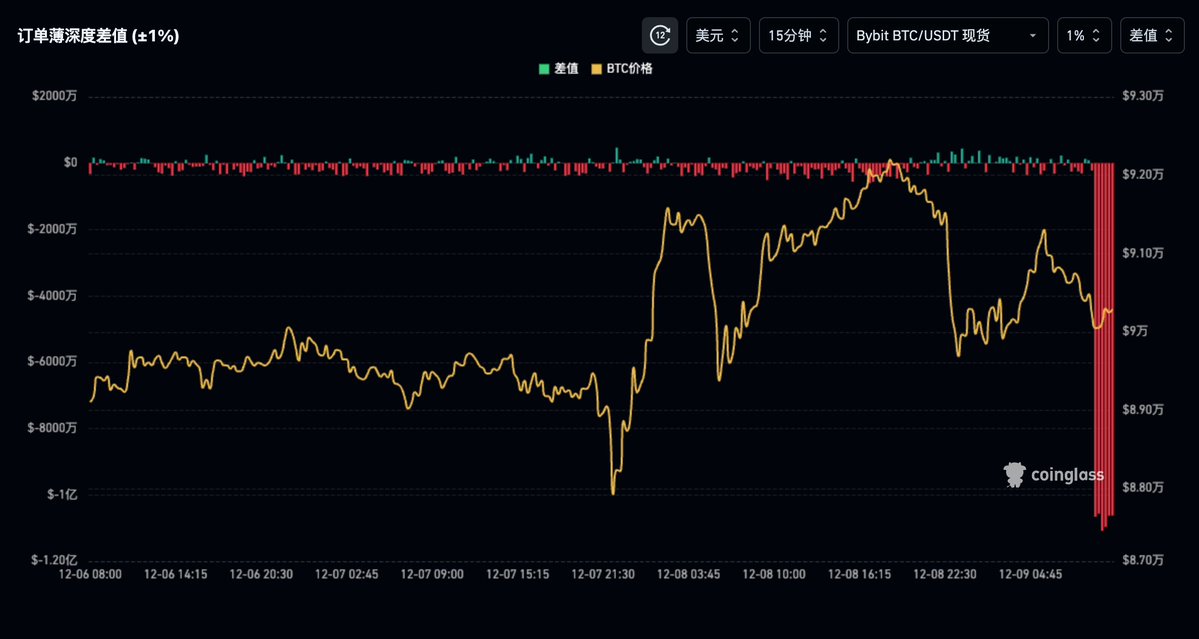The height and width of the screenshot is (639, 1199).
Task: Open the 美元 currency dropdown
Action: [x=717, y=35]
